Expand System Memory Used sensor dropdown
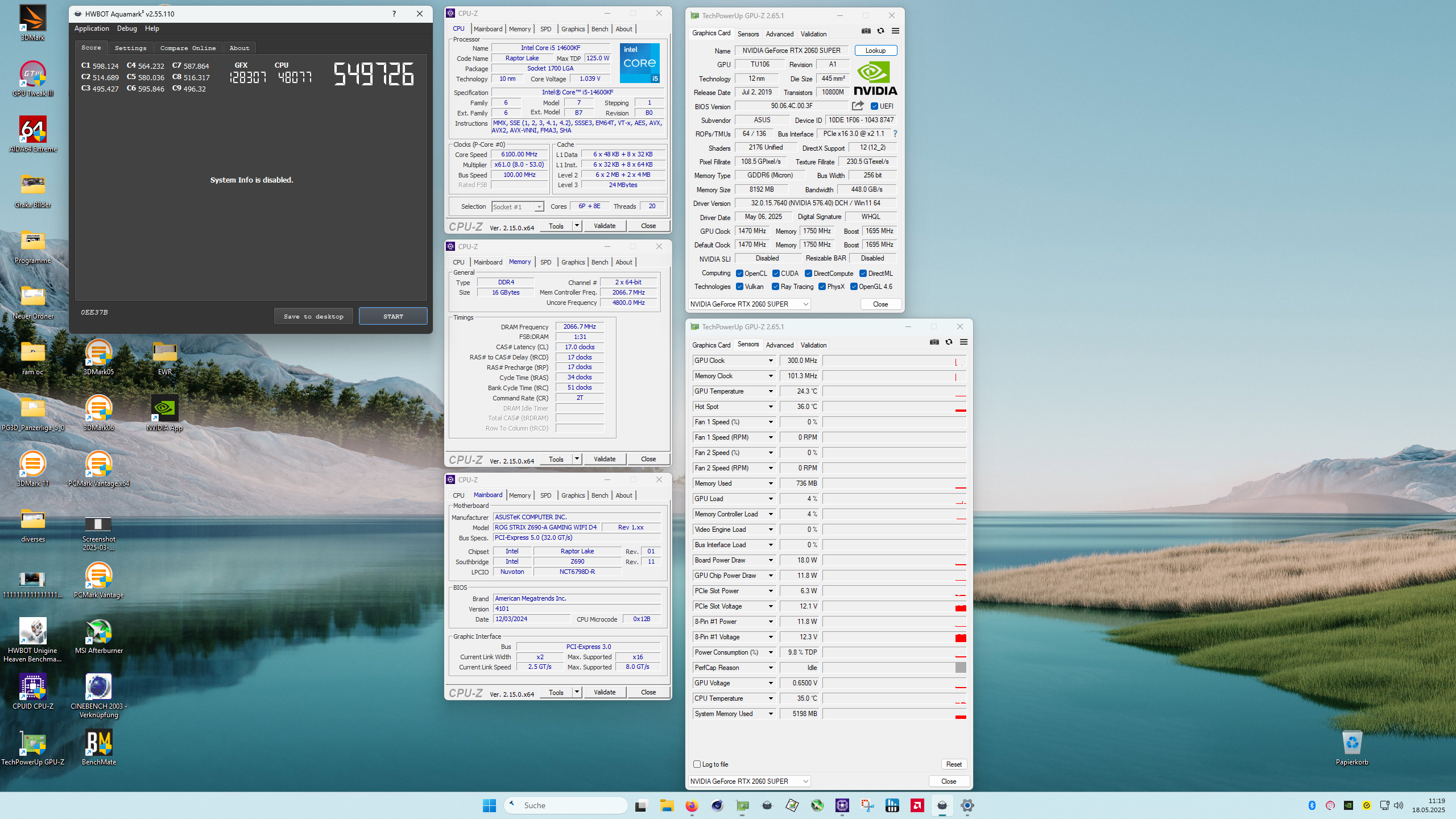The height and width of the screenshot is (819, 1456). (771, 714)
